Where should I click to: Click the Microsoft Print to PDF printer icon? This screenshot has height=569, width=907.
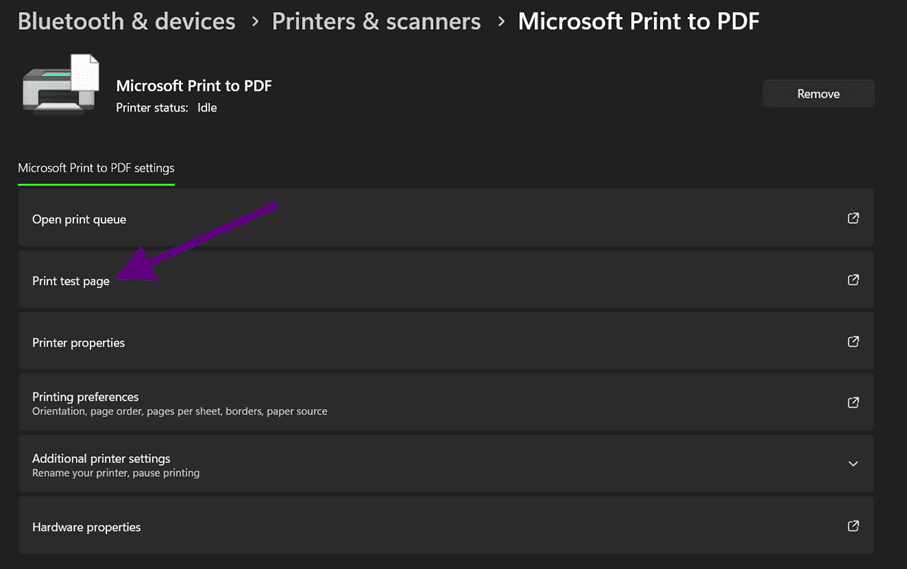[61, 86]
